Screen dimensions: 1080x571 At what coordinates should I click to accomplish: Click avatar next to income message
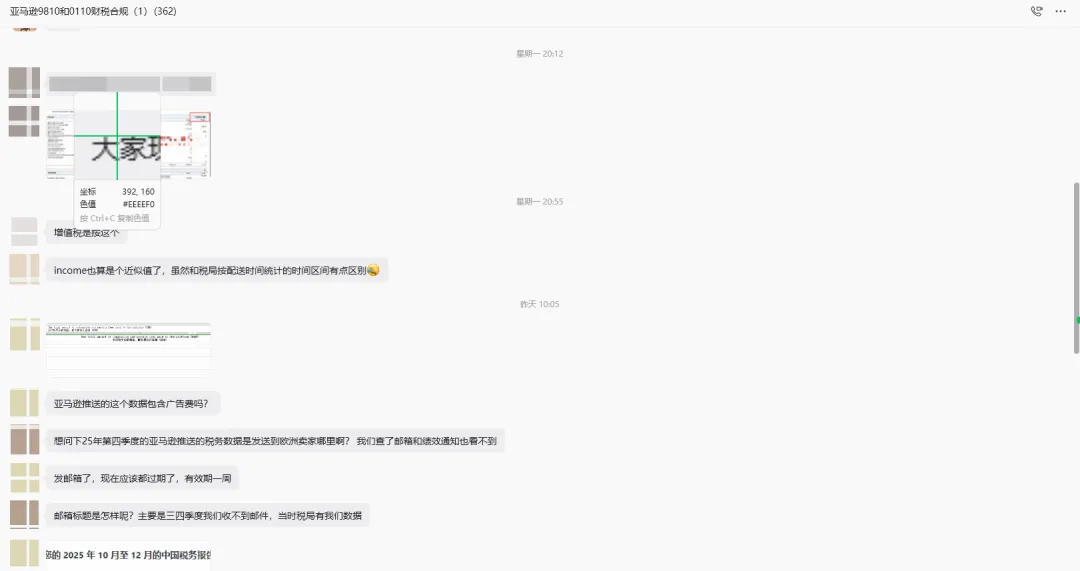[24, 269]
